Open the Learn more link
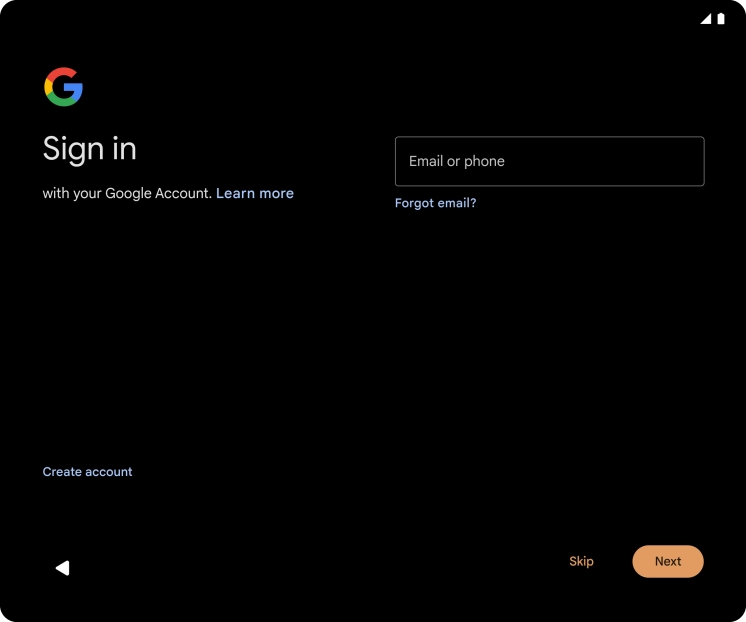This screenshot has width=746, height=622. point(255,193)
